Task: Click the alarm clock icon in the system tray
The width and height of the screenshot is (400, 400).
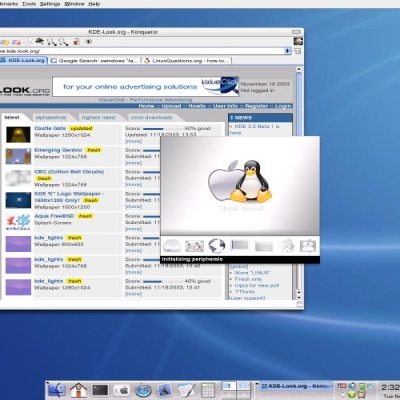Action: point(361,395)
